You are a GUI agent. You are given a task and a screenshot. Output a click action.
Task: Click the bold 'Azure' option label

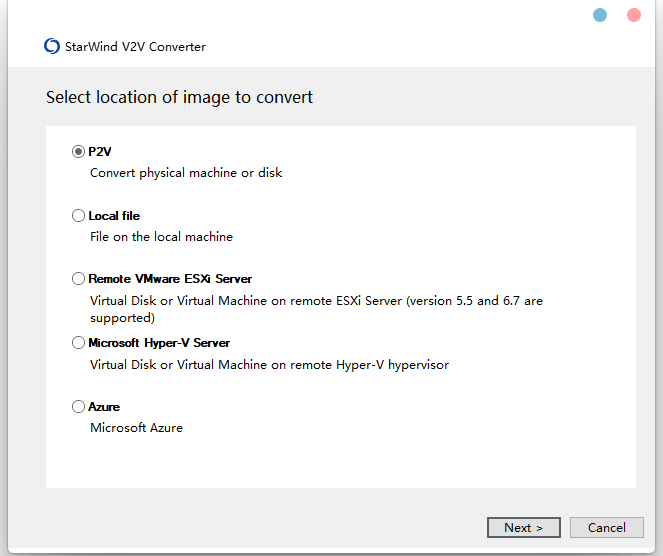[104, 406]
